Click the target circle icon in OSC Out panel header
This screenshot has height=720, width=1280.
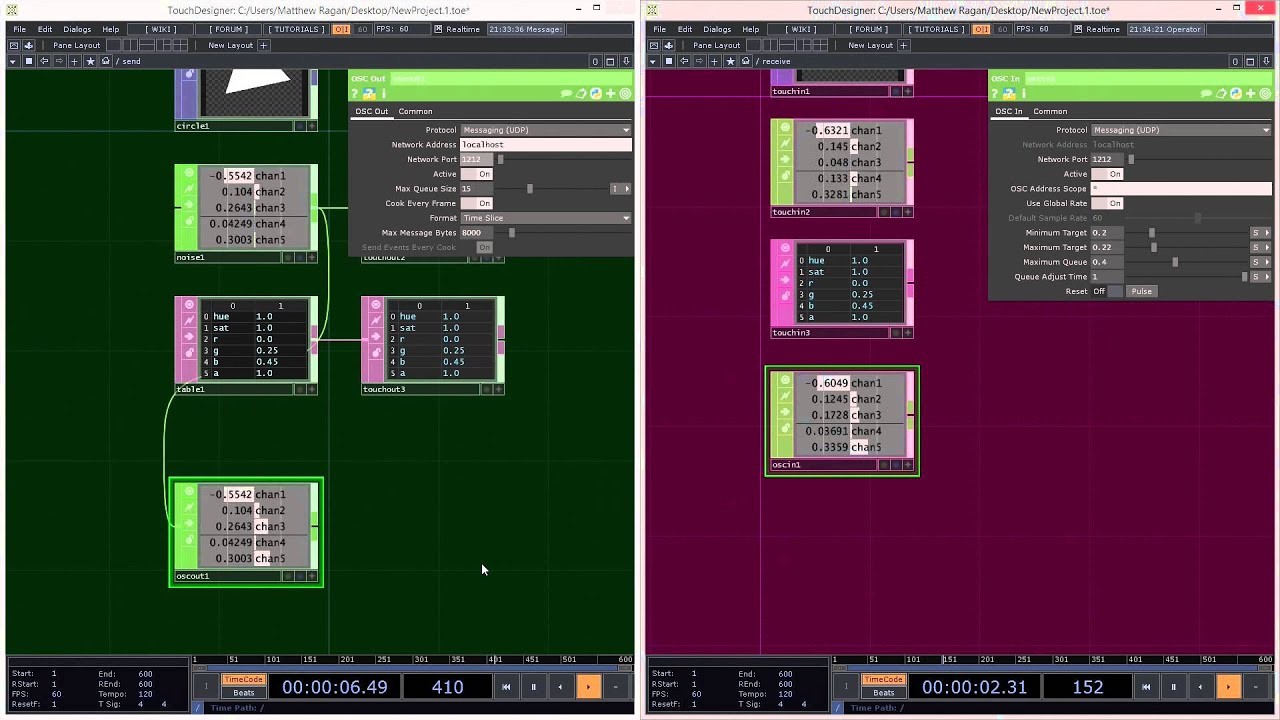(625, 94)
